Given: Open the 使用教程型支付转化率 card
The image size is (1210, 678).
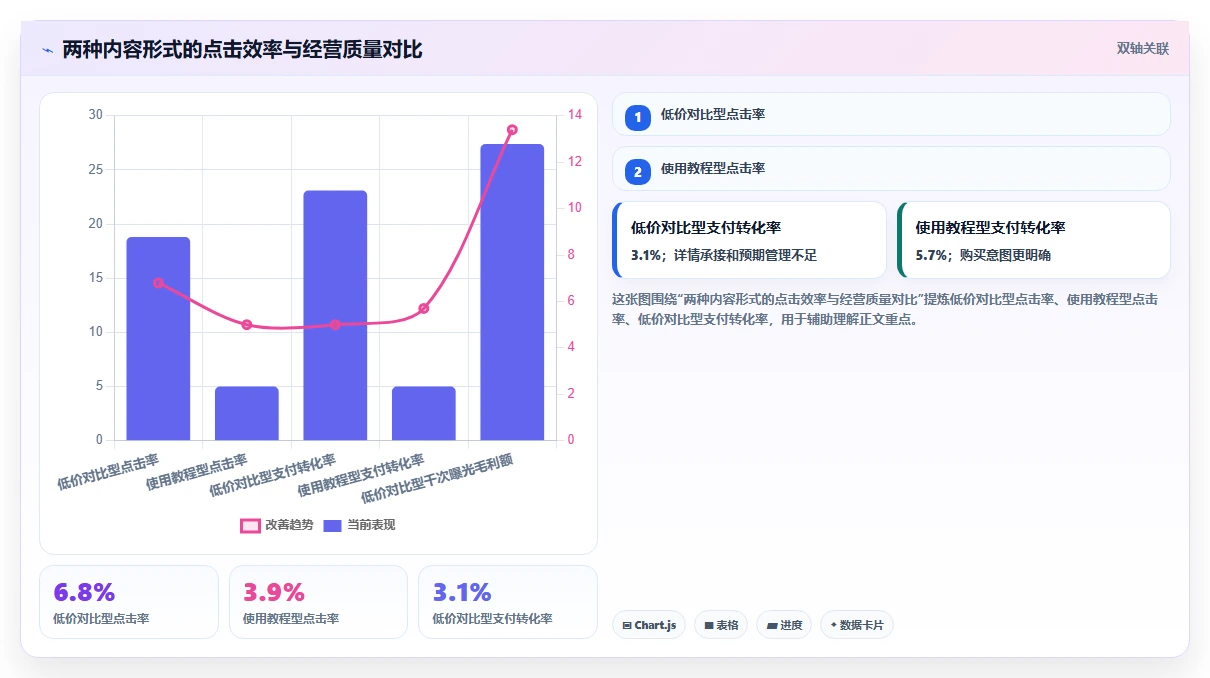Looking at the screenshot, I should coord(1033,240).
